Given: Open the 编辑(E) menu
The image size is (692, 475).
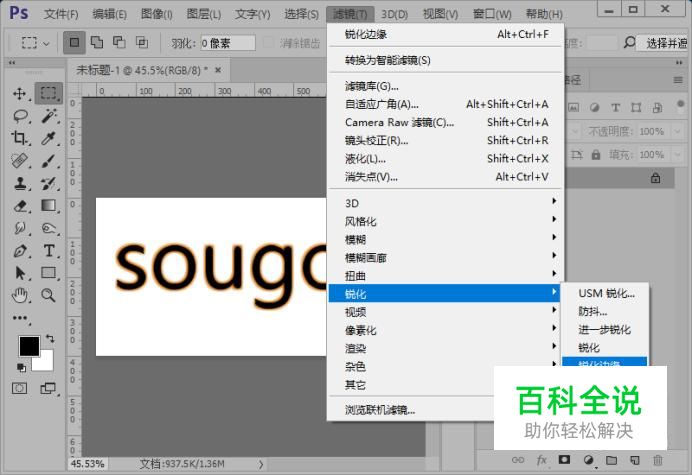Looking at the screenshot, I should coord(109,14).
